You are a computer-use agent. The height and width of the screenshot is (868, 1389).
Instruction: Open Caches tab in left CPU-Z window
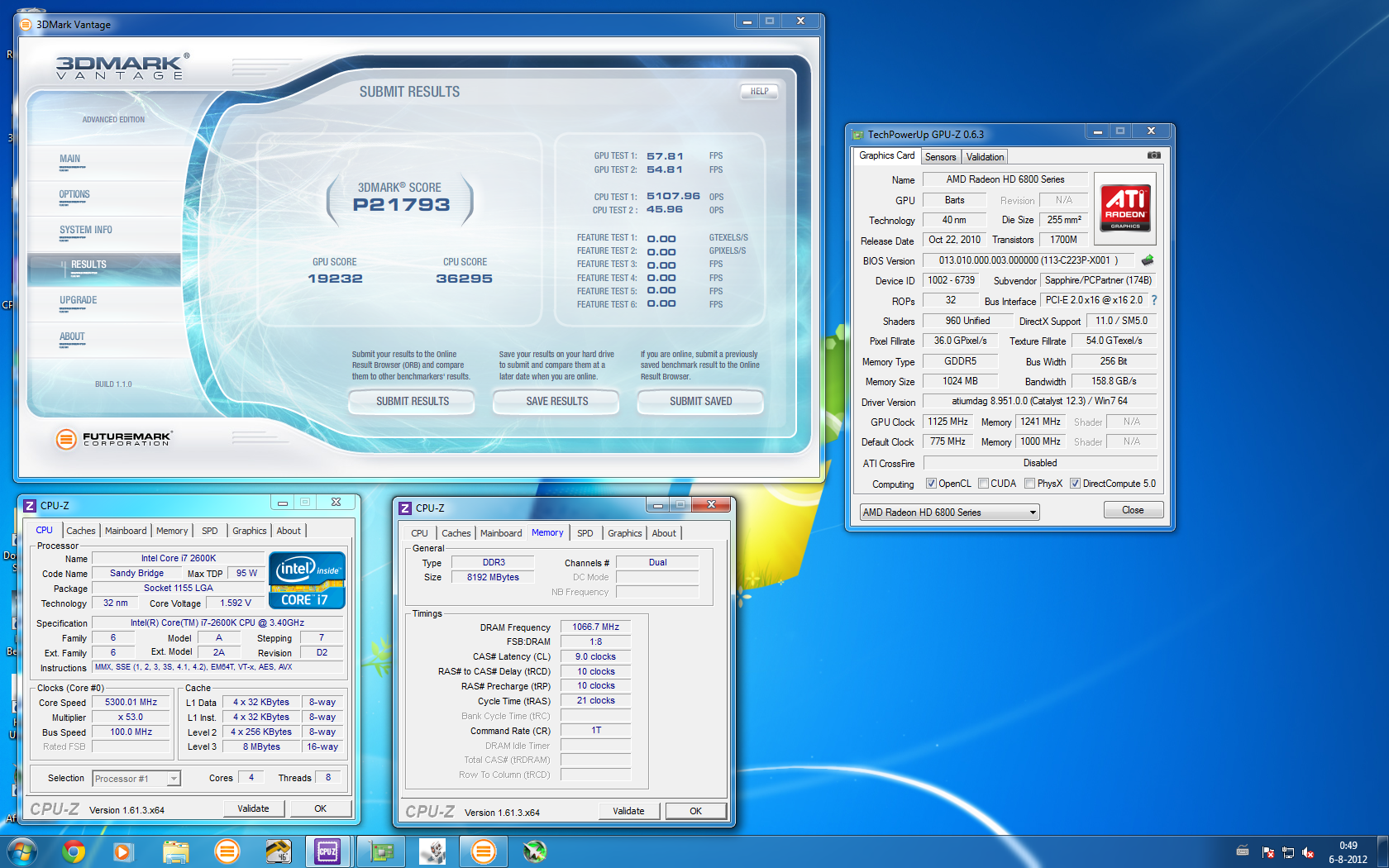point(81,531)
